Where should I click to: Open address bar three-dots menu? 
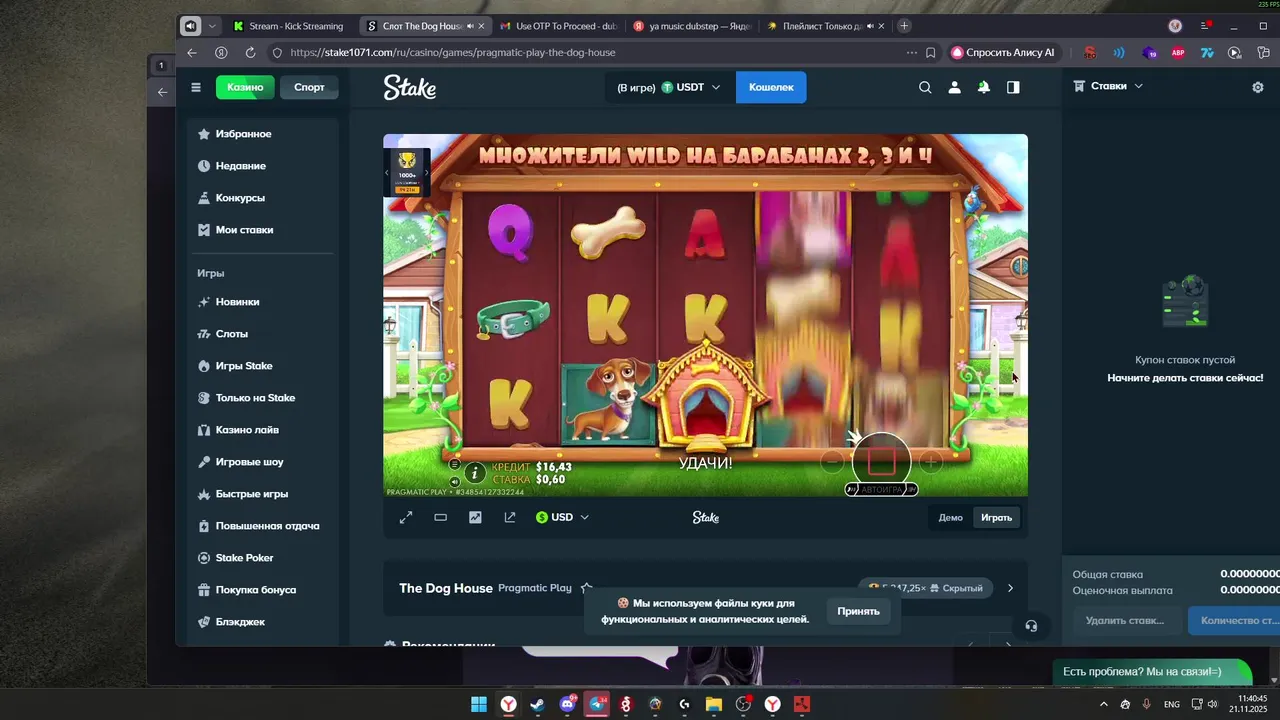(911, 52)
